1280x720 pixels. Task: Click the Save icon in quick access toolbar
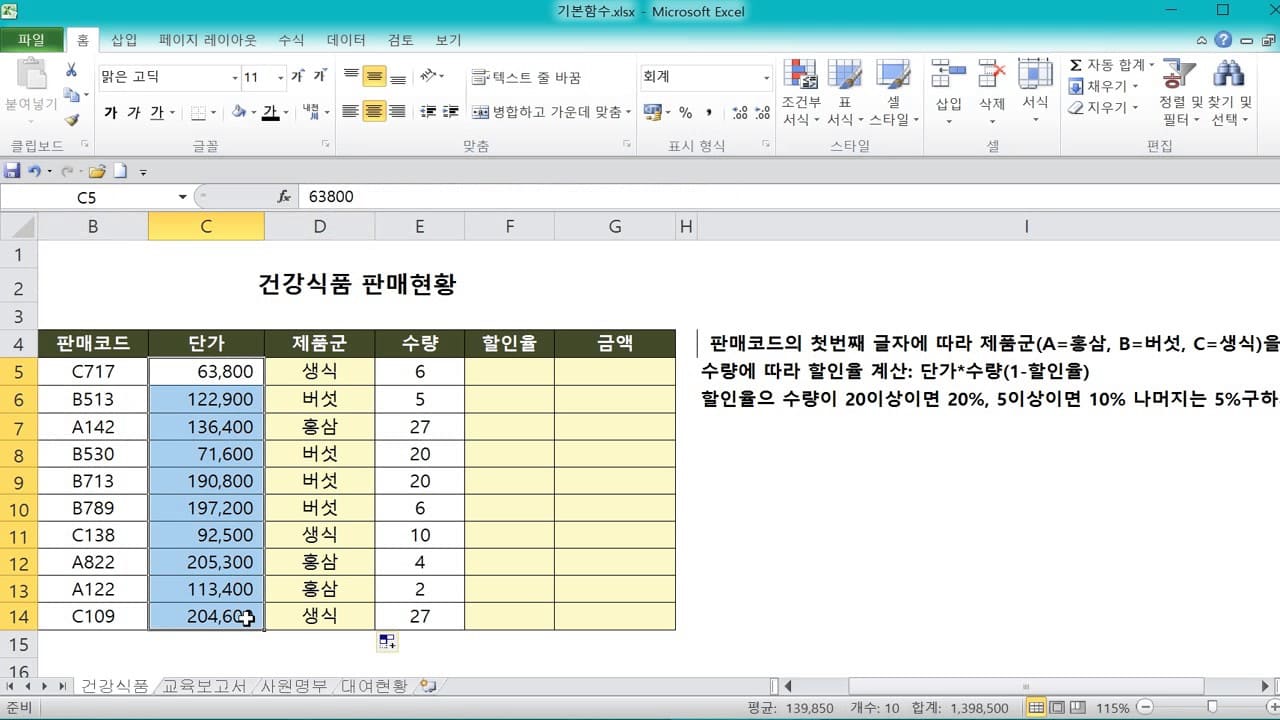point(12,171)
